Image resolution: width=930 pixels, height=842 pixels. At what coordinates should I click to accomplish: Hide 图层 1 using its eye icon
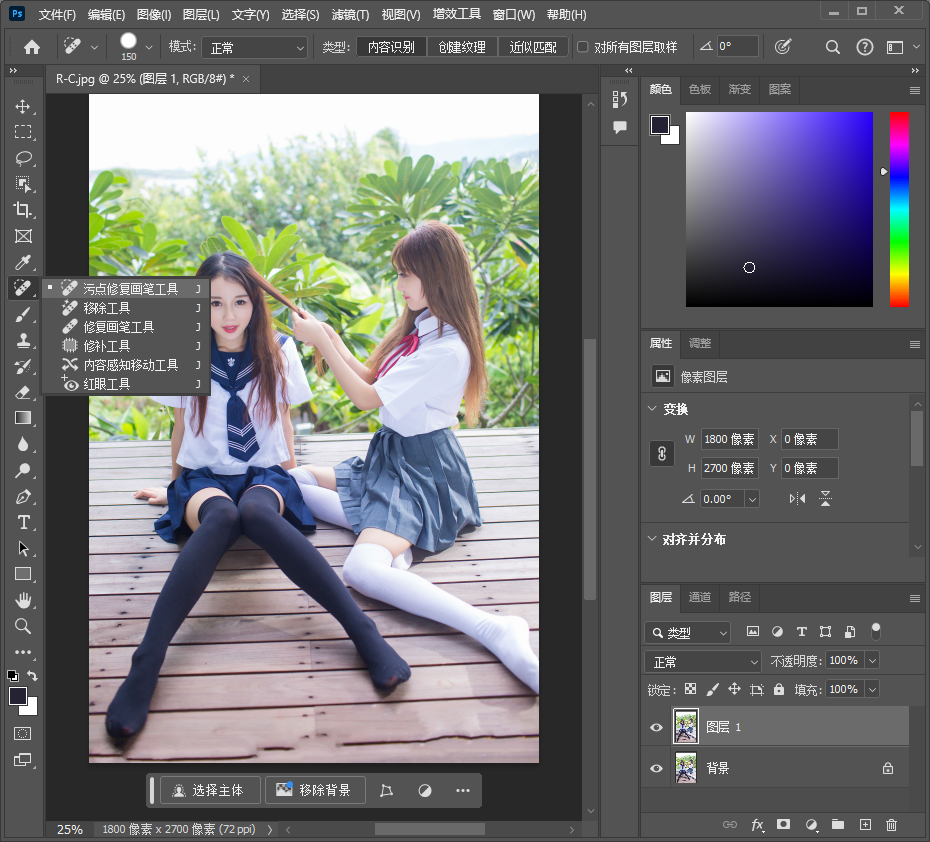[656, 728]
